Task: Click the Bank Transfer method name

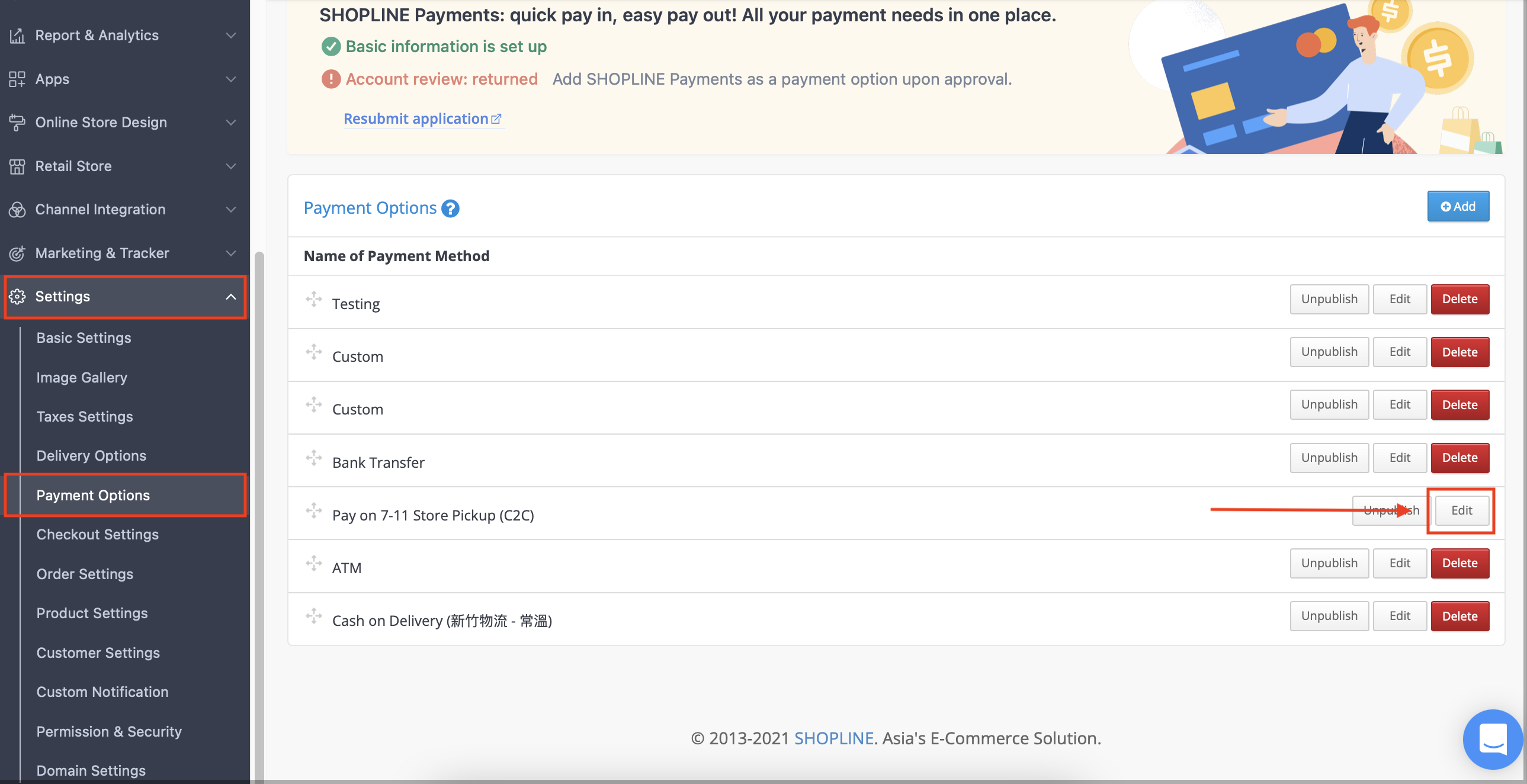Action: coord(378,462)
